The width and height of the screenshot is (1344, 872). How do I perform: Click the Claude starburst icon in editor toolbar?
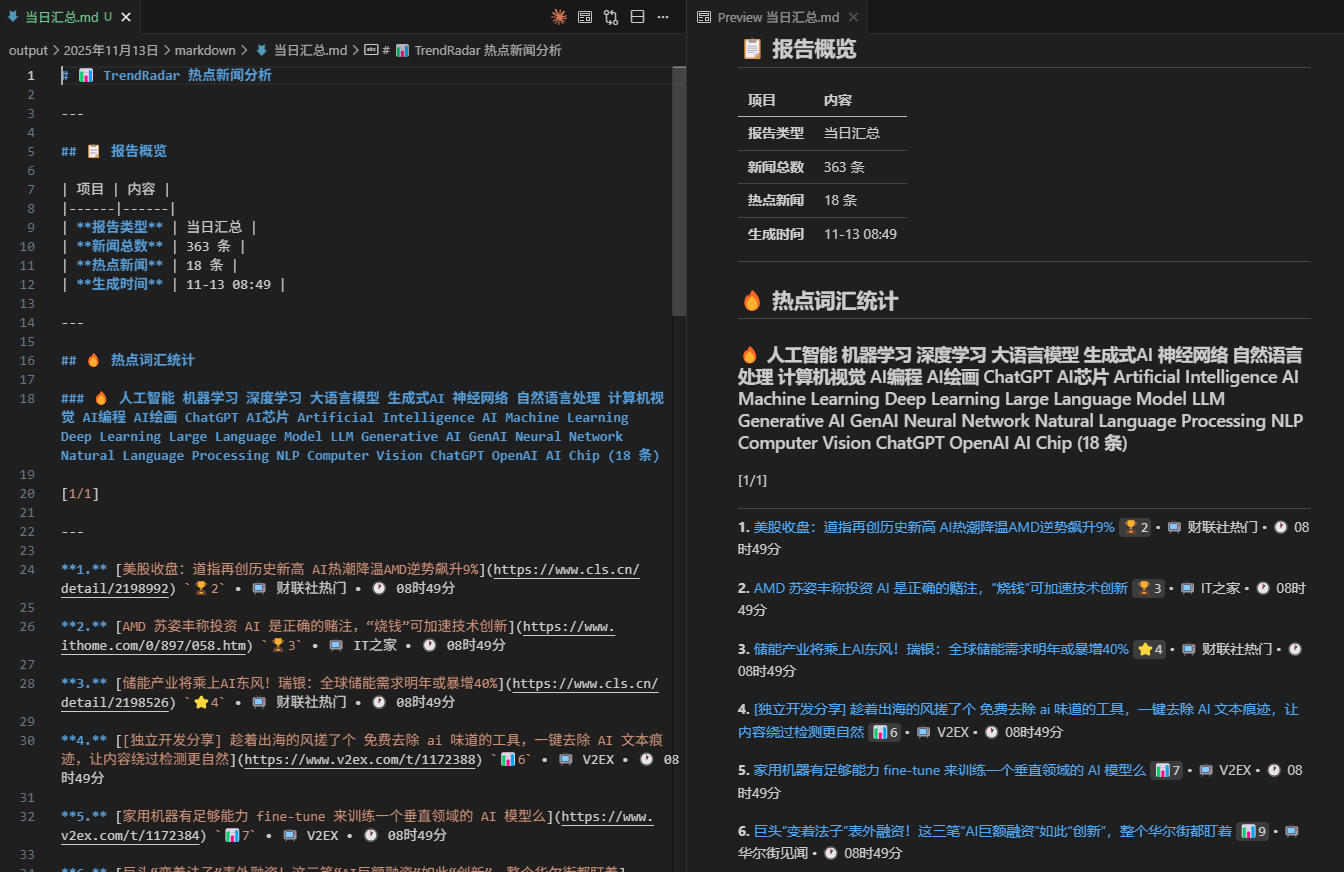point(559,17)
